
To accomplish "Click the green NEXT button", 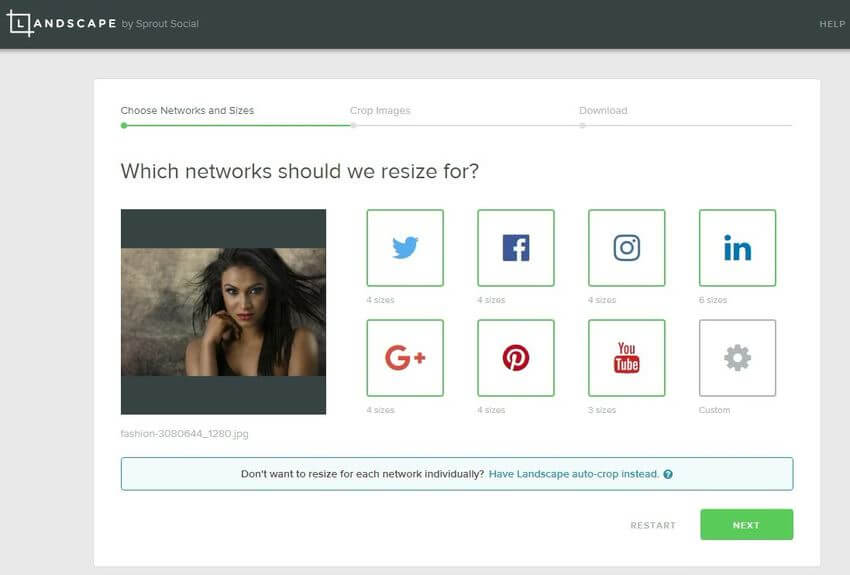I will click(746, 525).
